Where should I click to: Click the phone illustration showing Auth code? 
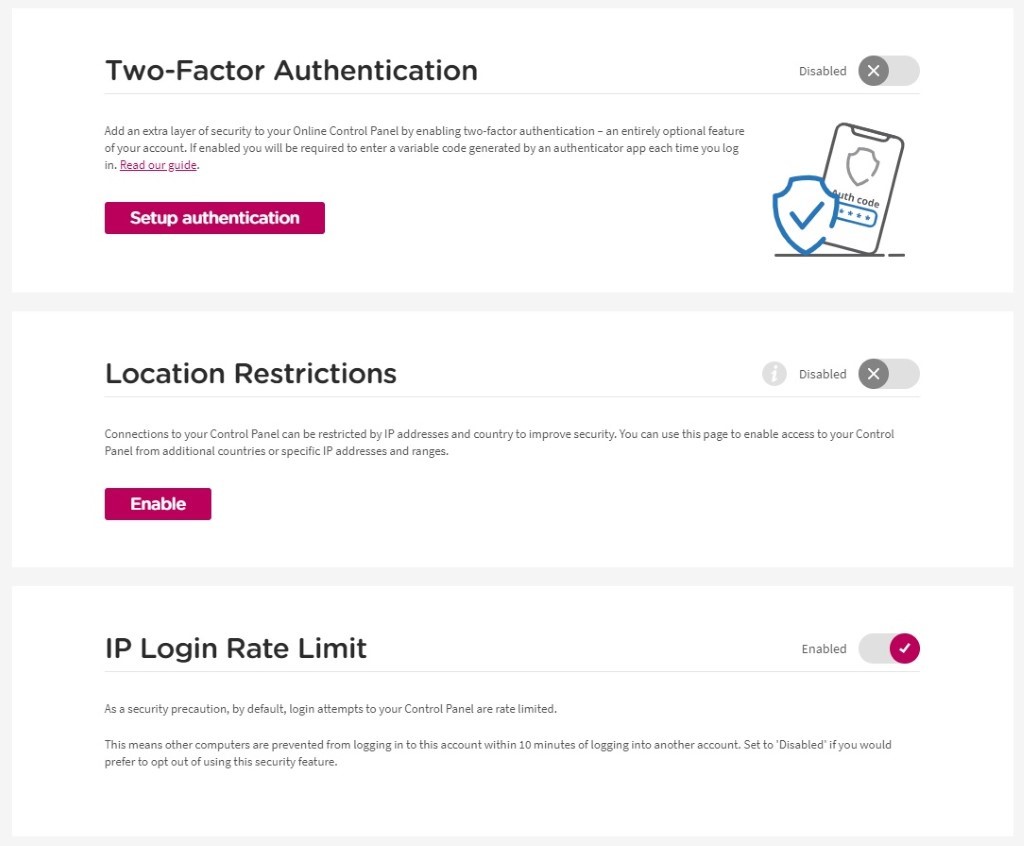(862, 187)
